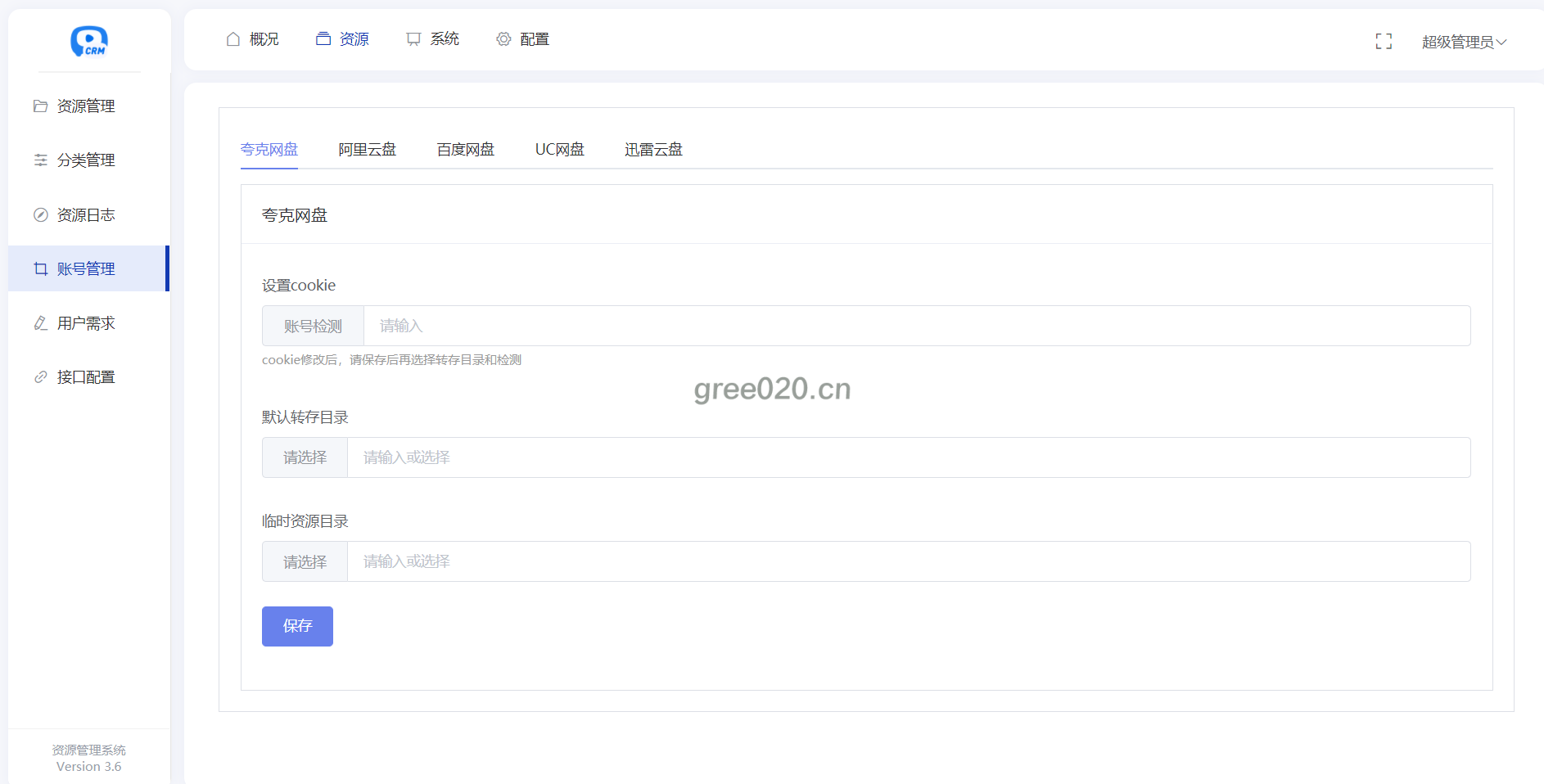Toggle fullscreen mode icon

click(1384, 42)
